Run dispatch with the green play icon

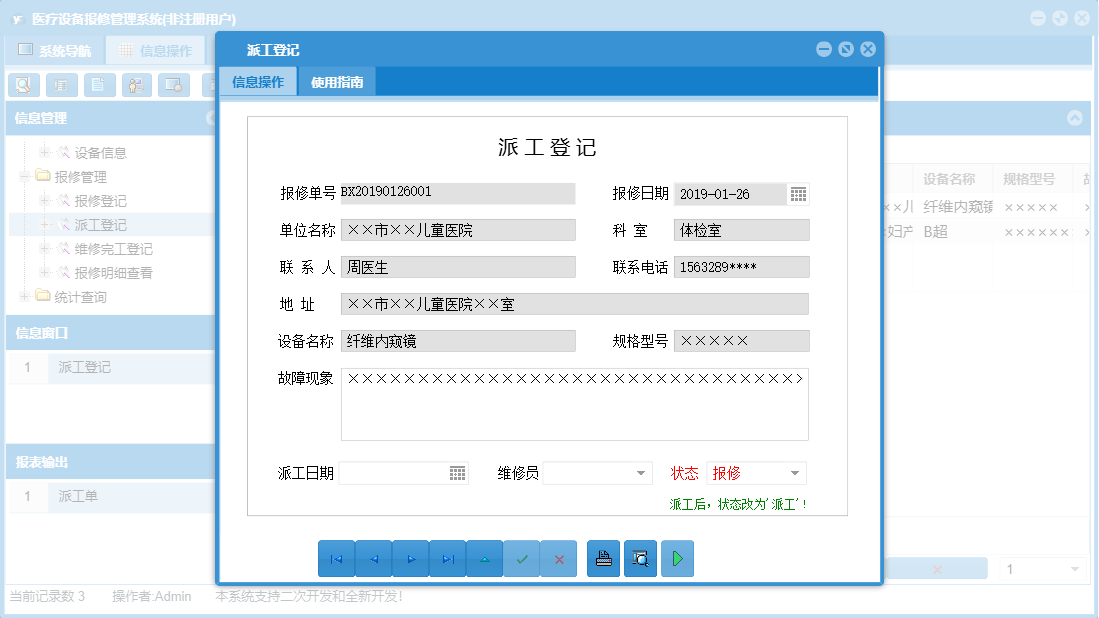click(677, 558)
